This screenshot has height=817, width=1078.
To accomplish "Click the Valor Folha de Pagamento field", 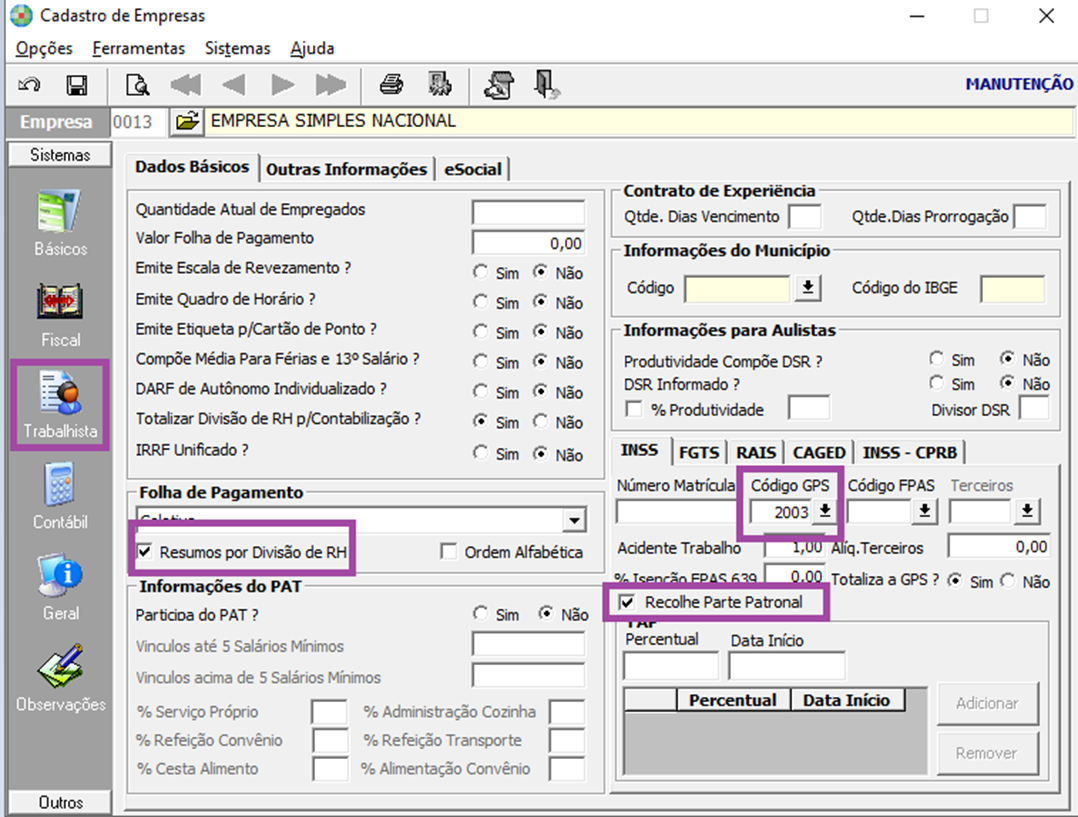I will pyautogui.click(x=528, y=243).
